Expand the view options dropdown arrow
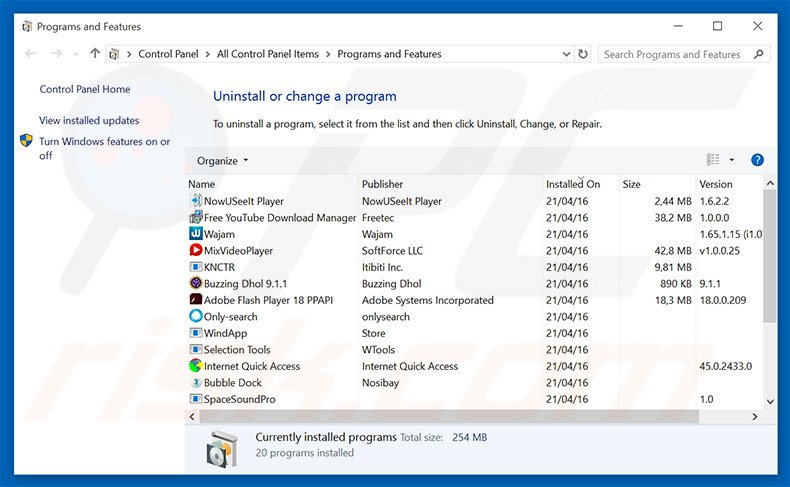Screen dimensions: 790x487 coord(732,160)
